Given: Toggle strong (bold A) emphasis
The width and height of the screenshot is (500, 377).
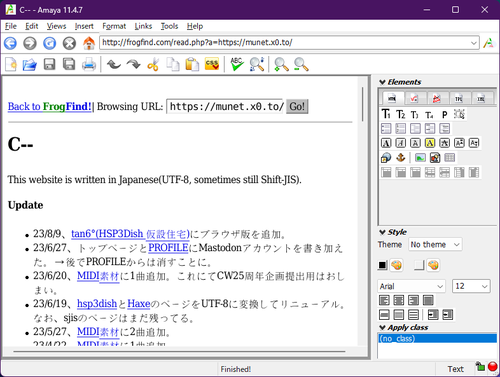Looking at the screenshot, I should coord(386,143).
